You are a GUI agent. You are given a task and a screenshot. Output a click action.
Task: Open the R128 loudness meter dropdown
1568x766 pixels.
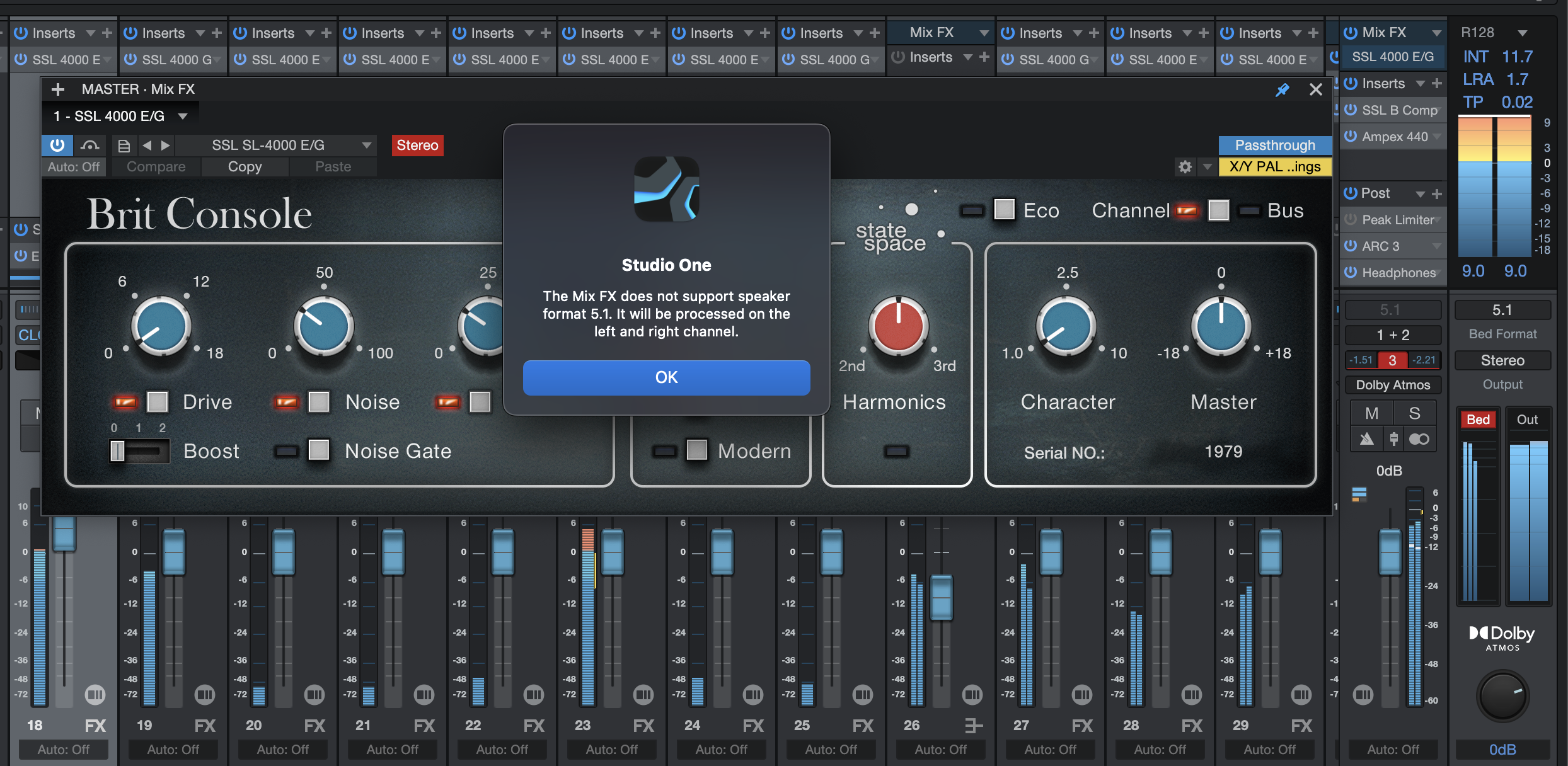tap(1522, 33)
